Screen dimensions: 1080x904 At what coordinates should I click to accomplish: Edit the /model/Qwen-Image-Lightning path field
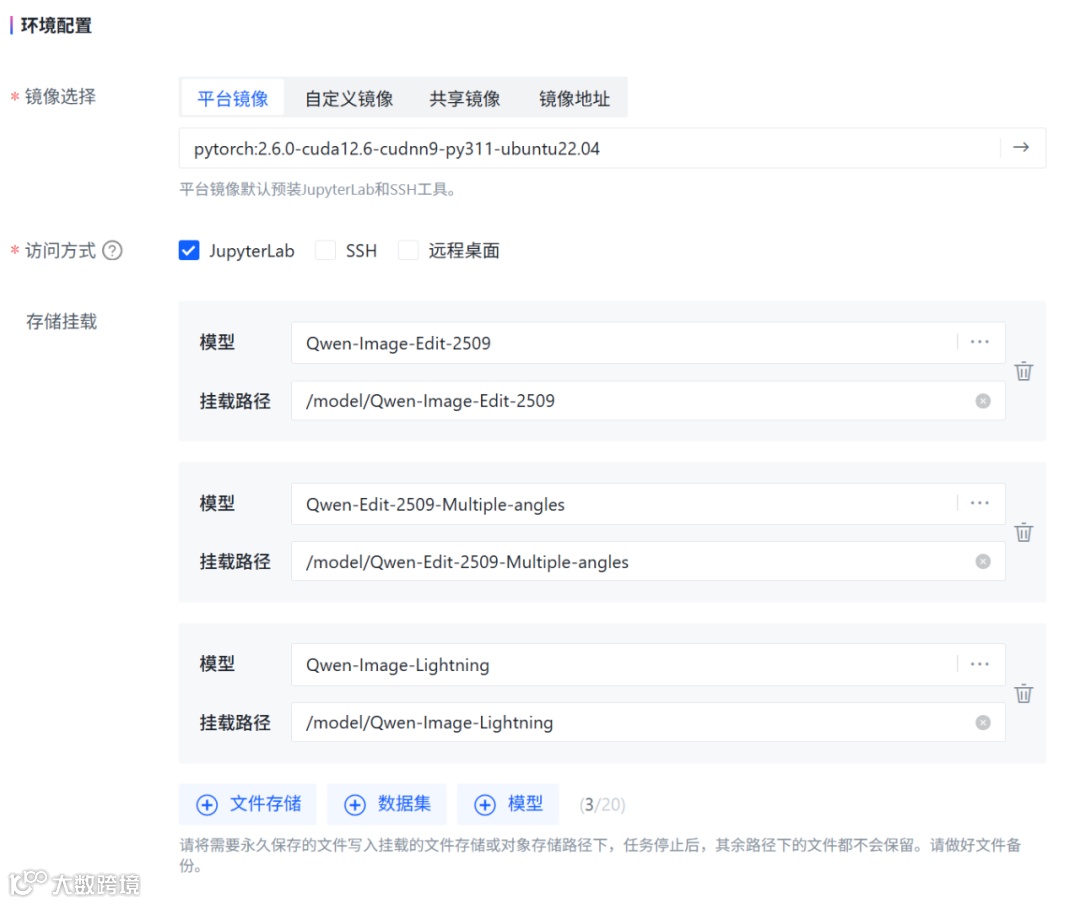(x=647, y=722)
